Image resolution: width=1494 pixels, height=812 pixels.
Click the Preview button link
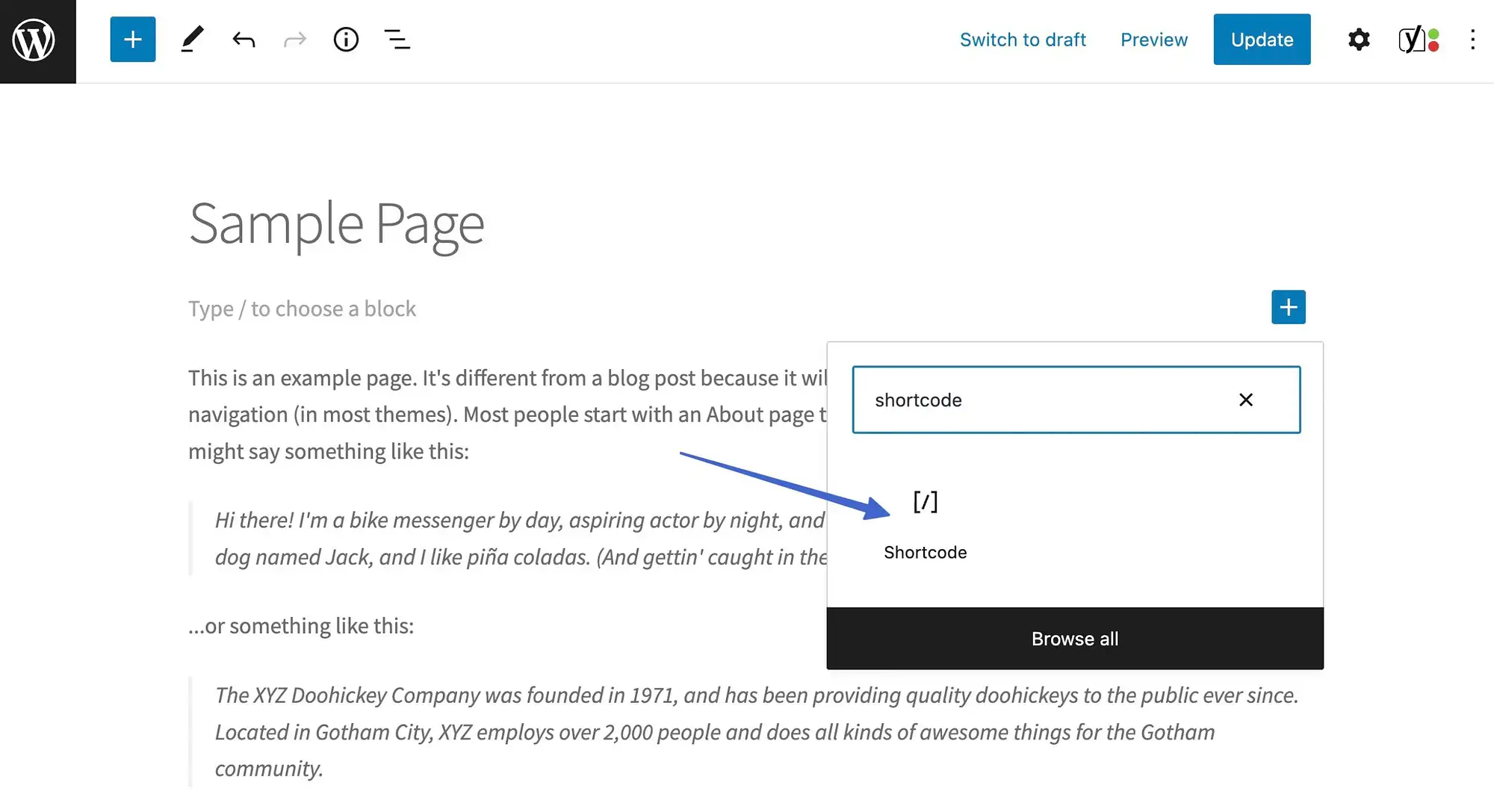coord(1153,39)
